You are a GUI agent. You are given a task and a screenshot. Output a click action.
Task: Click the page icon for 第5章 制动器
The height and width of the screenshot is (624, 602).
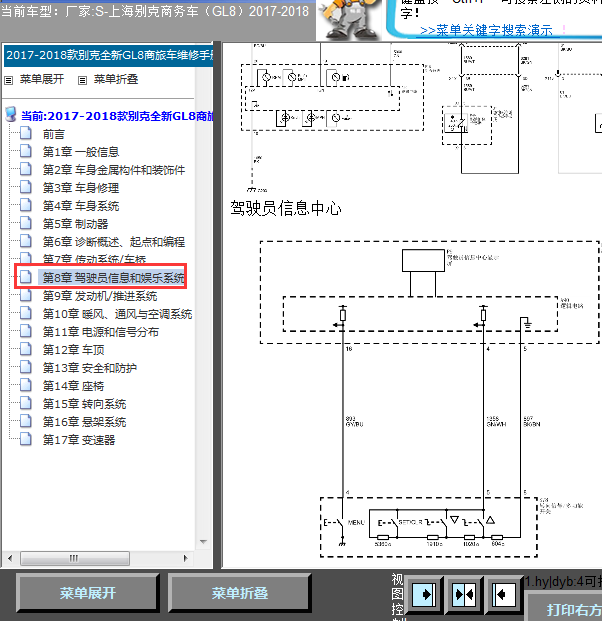(x=26, y=223)
